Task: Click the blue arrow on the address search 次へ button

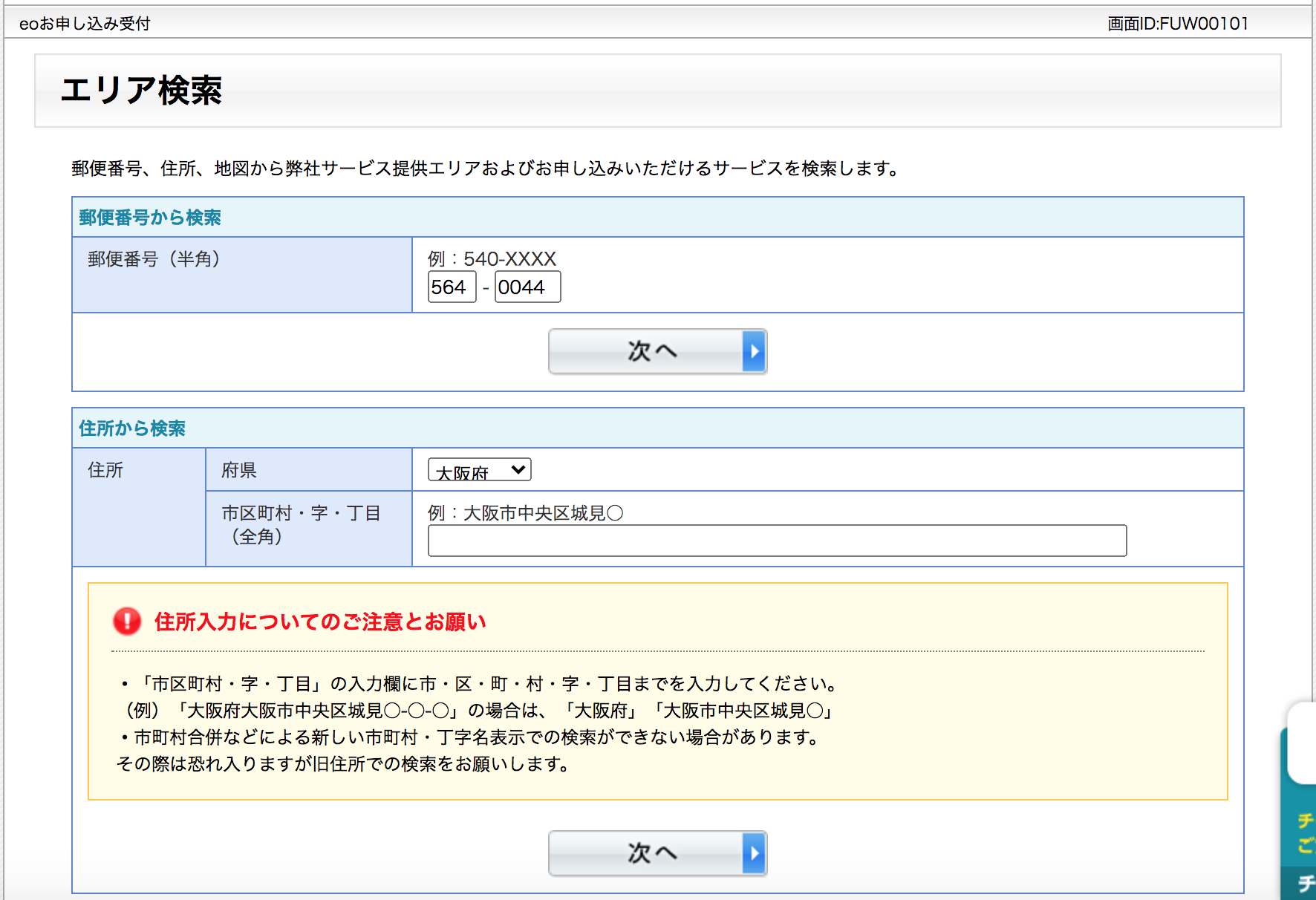Action: coord(754,853)
